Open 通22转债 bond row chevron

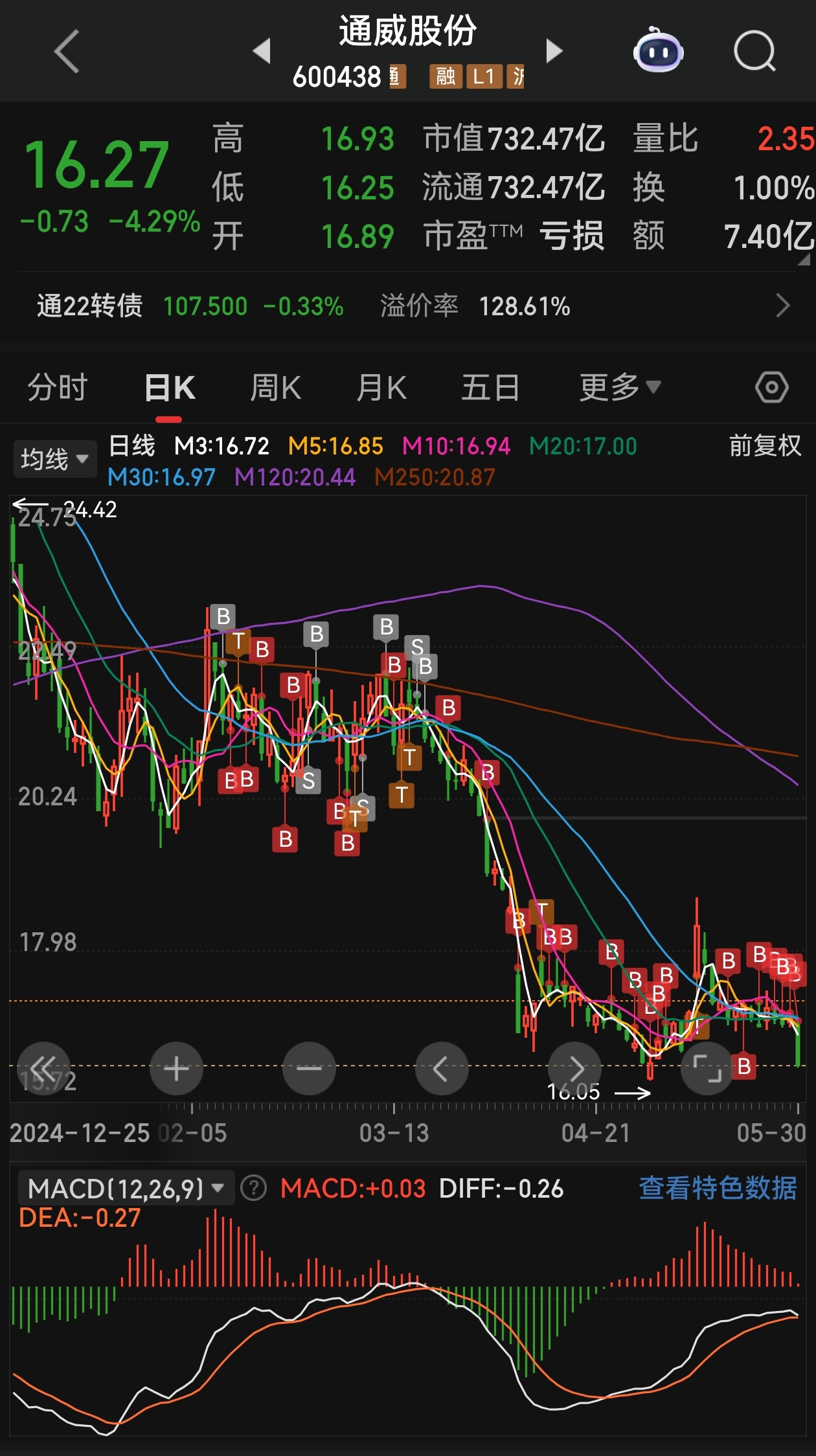point(783,306)
